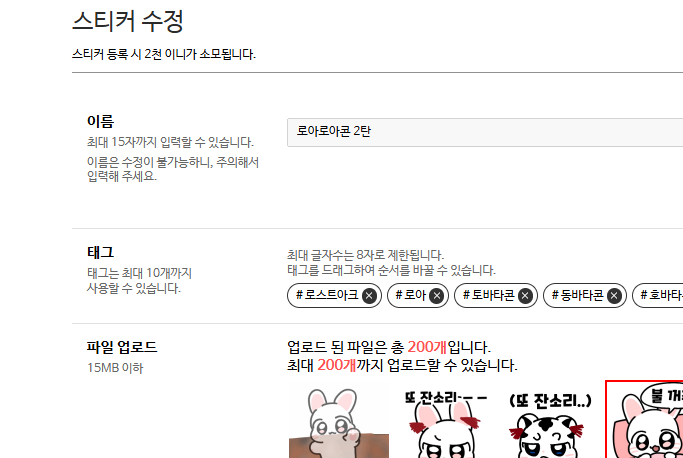
Task: Select the red-bordered rabbit sticker thumbnail
Action: tap(644, 419)
